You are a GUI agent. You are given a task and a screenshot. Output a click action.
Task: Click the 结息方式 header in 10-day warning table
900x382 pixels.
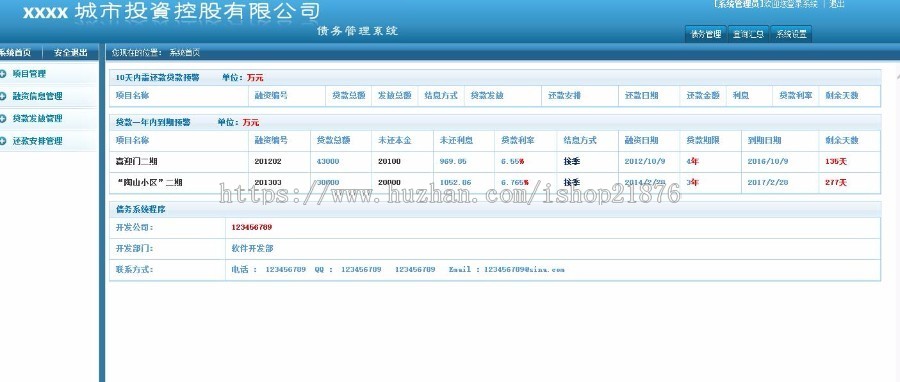[x=441, y=96]
